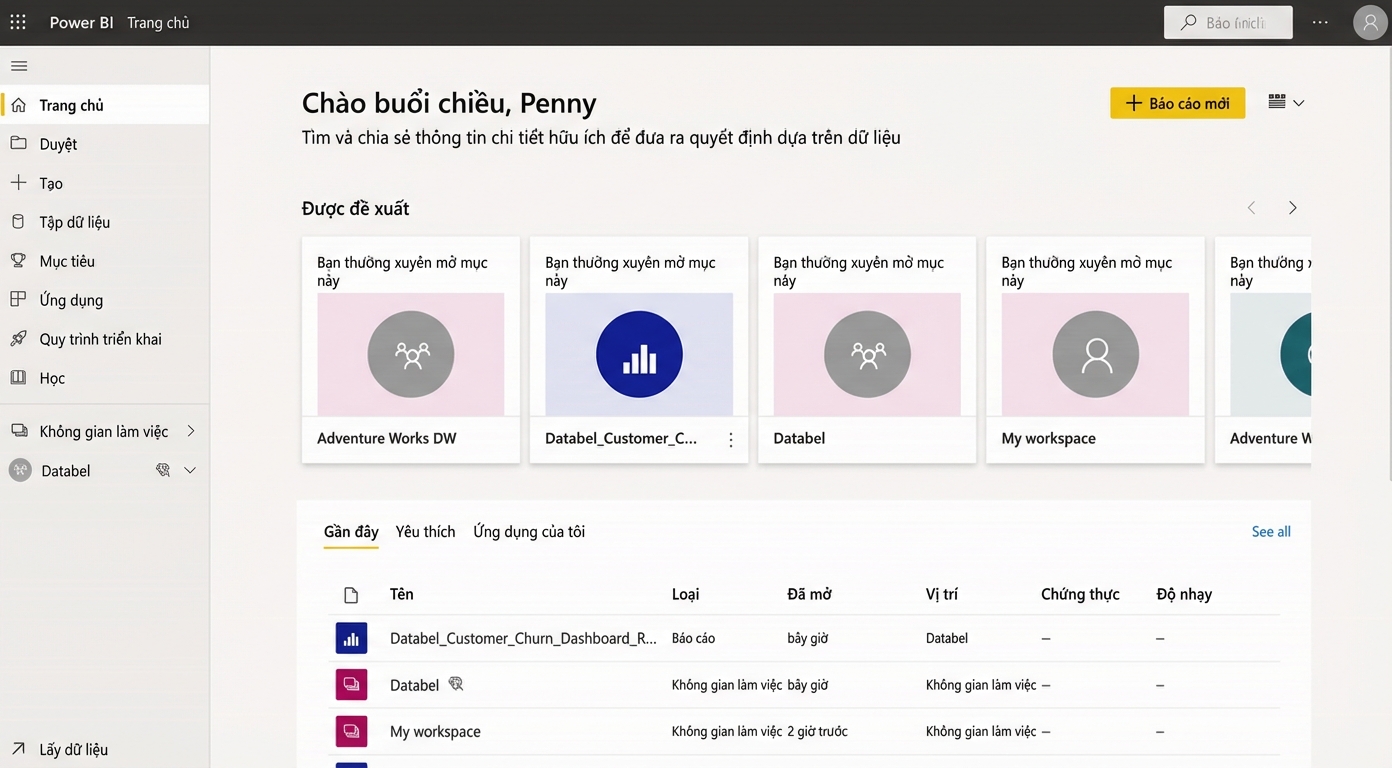Viewport: 1392px width, 768px height.
Task: Open Quy trình triển khai in the sidebar
Action: click(x=105, y=339)
